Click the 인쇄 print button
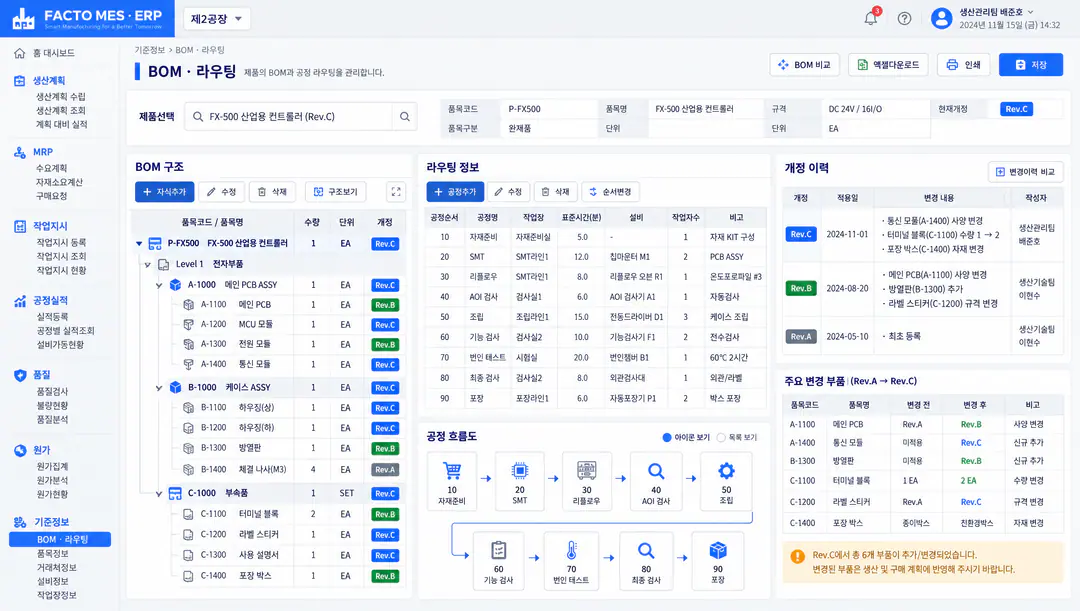This screenshot has height=611, width=1080. click(x=964, y=65)
